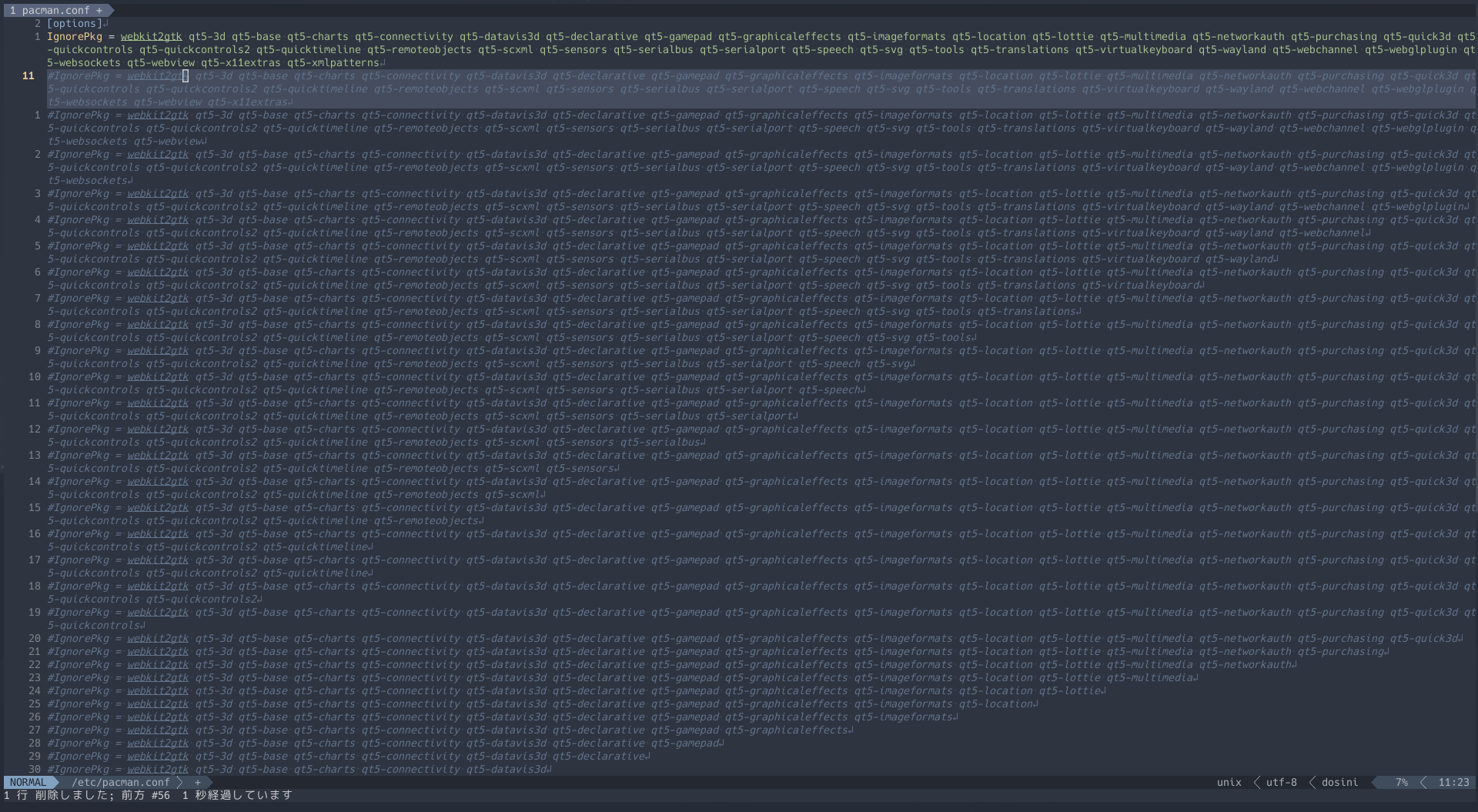Click the tab number 1 badge

point(14,10)
